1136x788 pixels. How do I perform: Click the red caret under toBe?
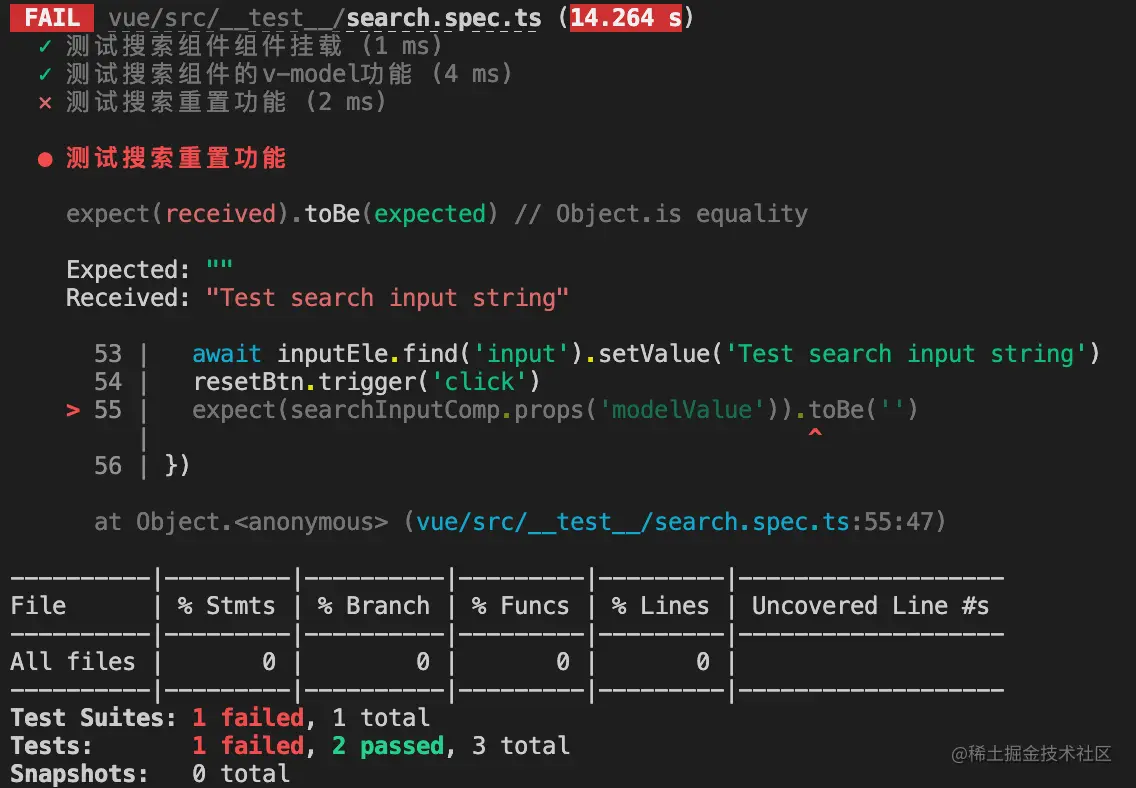(815, 433)
